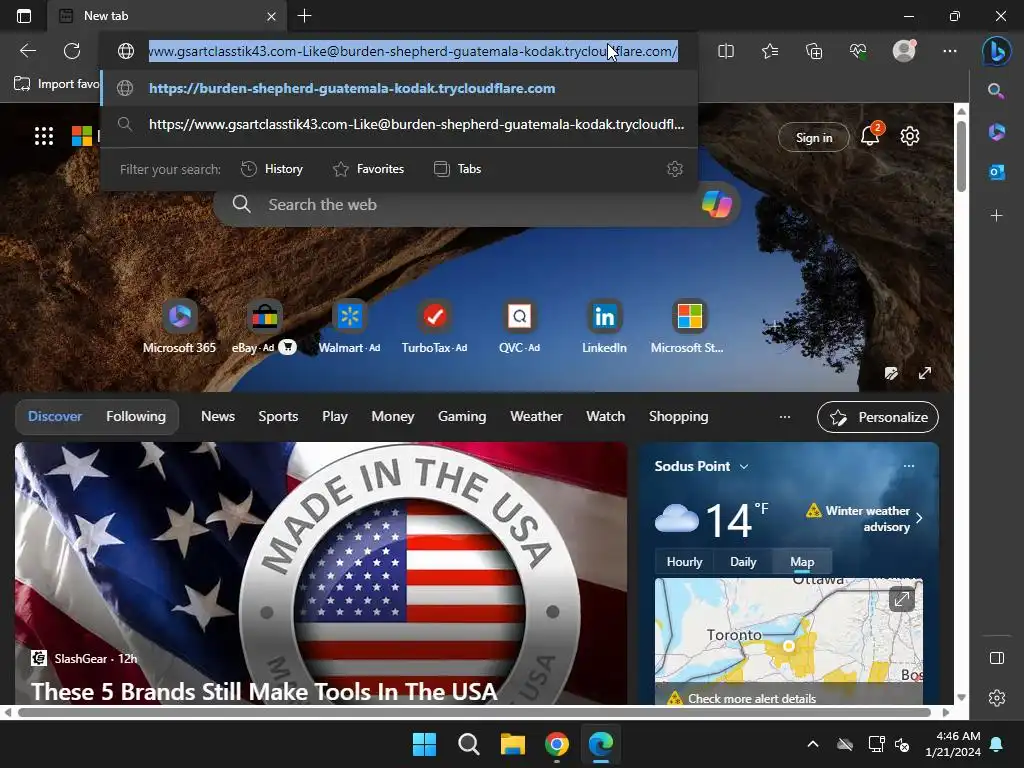Image resolution: width=1024 pixels, height=768 pixels.
Task: Filter search by Favorites
Action: pos(368,169)
